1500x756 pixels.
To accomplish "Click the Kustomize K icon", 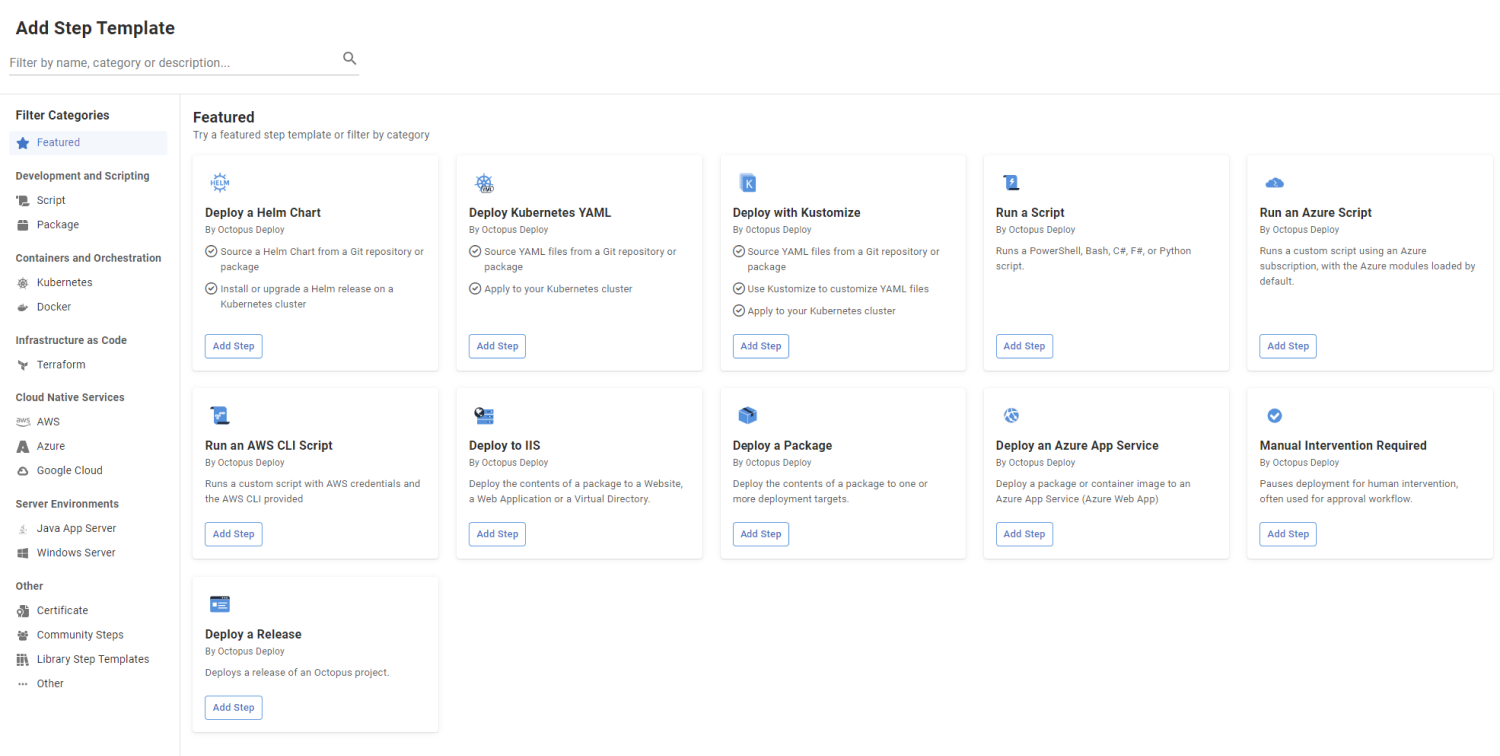I will [747, 182].
